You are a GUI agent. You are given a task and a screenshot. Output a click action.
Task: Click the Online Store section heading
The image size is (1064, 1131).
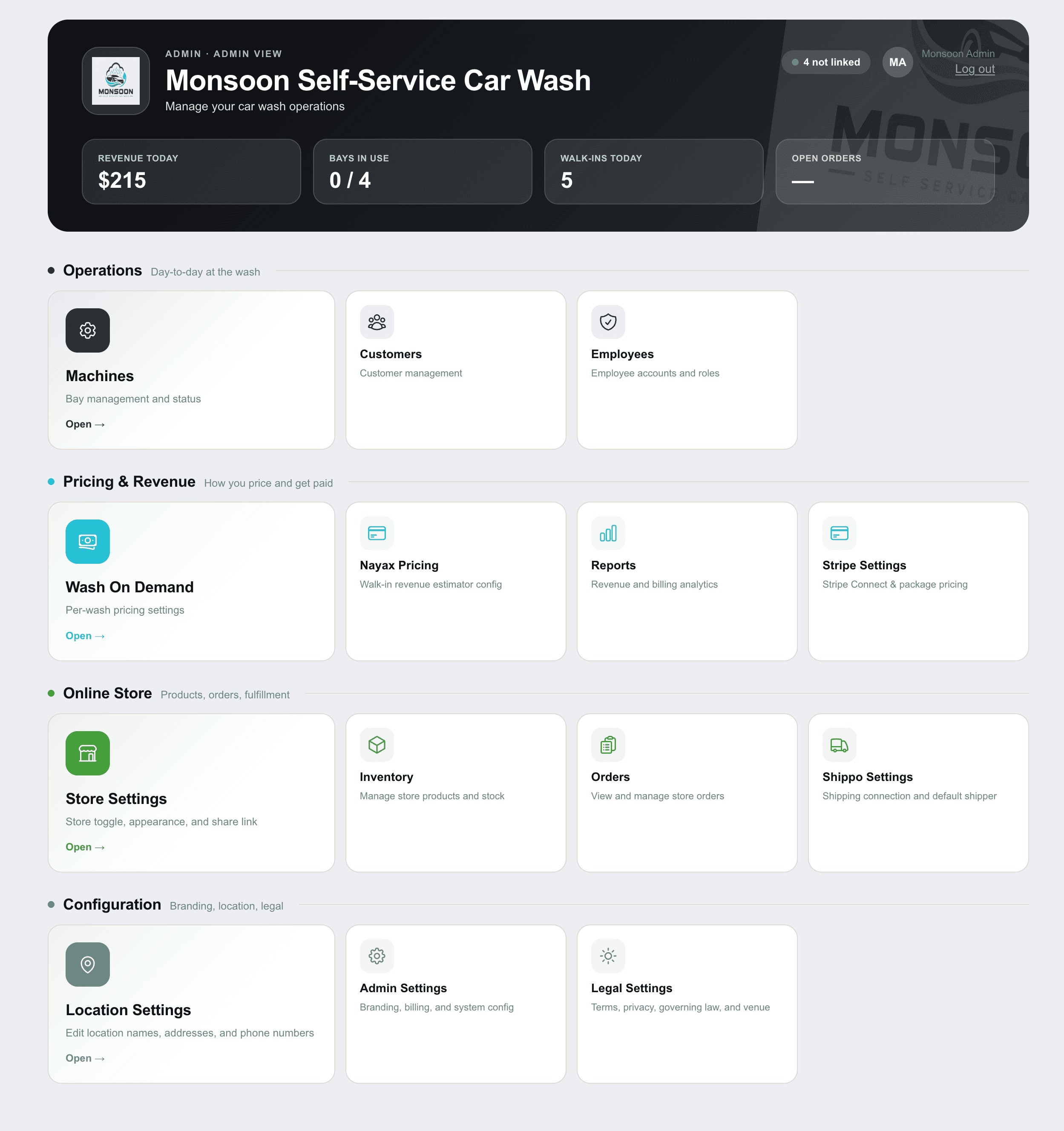107,693
